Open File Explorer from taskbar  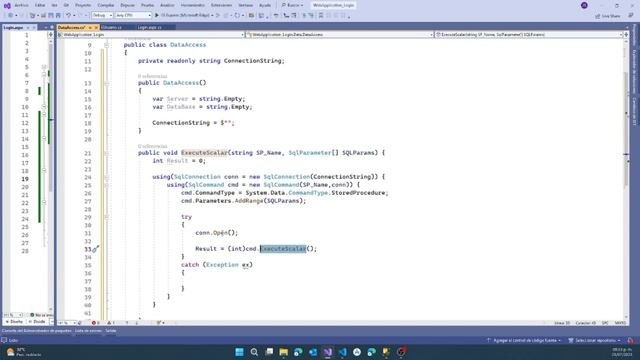(284, 352)
